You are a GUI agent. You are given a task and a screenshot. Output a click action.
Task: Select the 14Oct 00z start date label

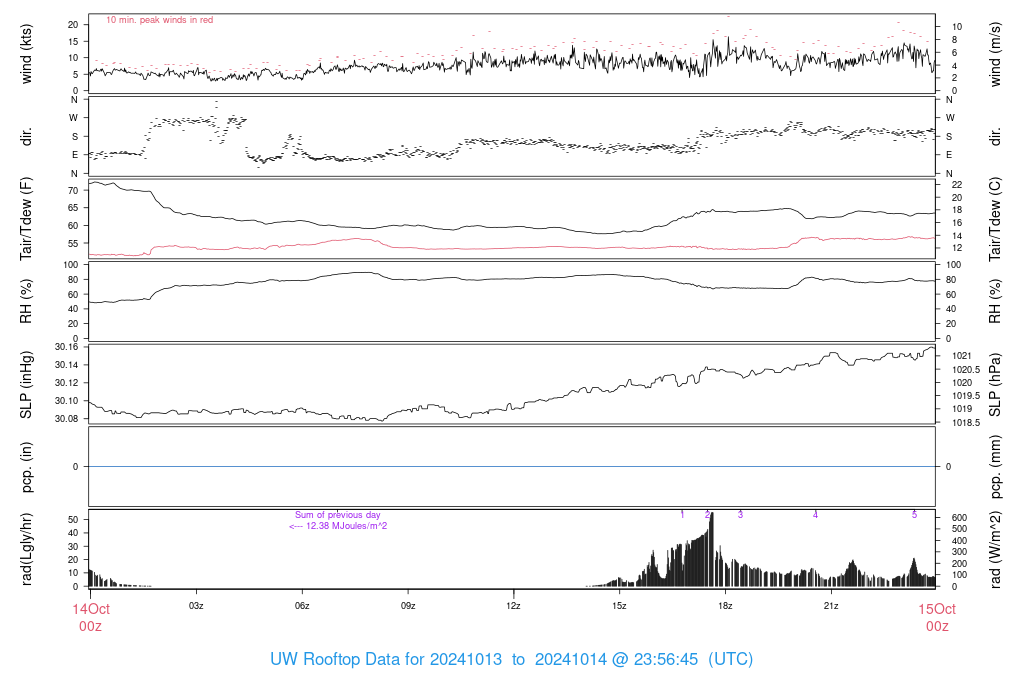coord(90,616)
